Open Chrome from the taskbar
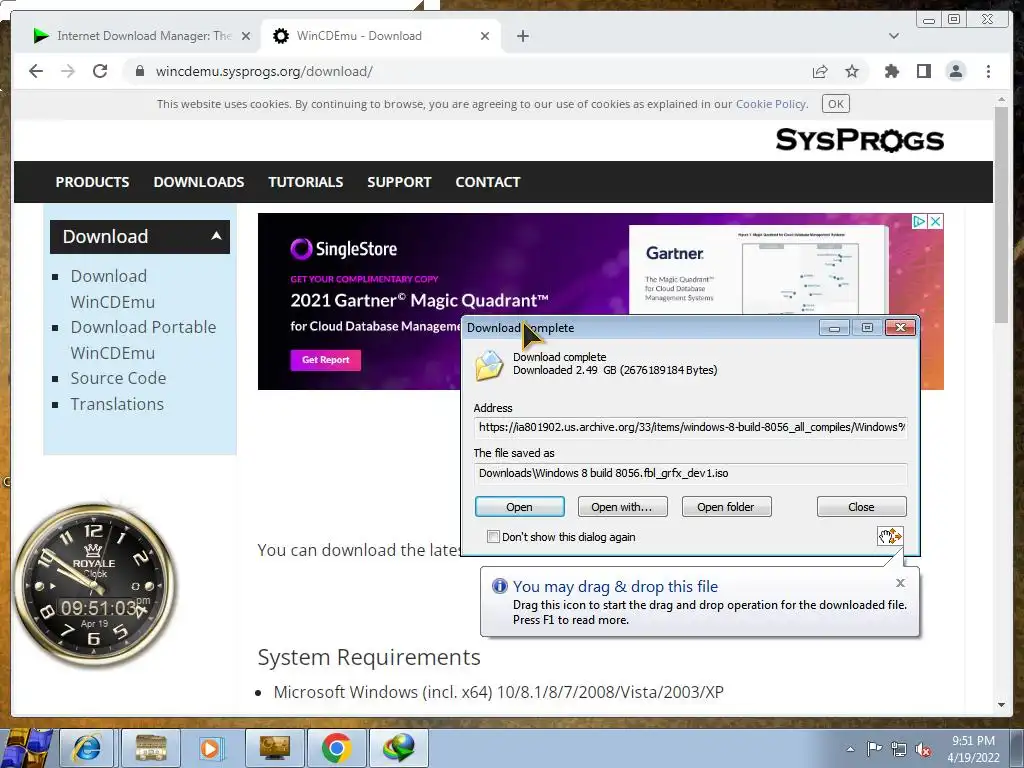 click(337, 748)
